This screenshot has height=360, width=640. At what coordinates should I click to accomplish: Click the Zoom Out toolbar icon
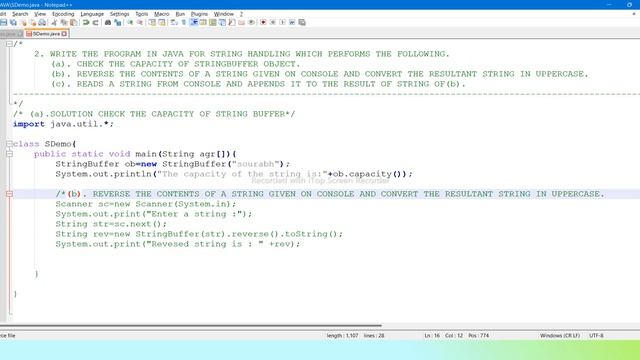140,22
